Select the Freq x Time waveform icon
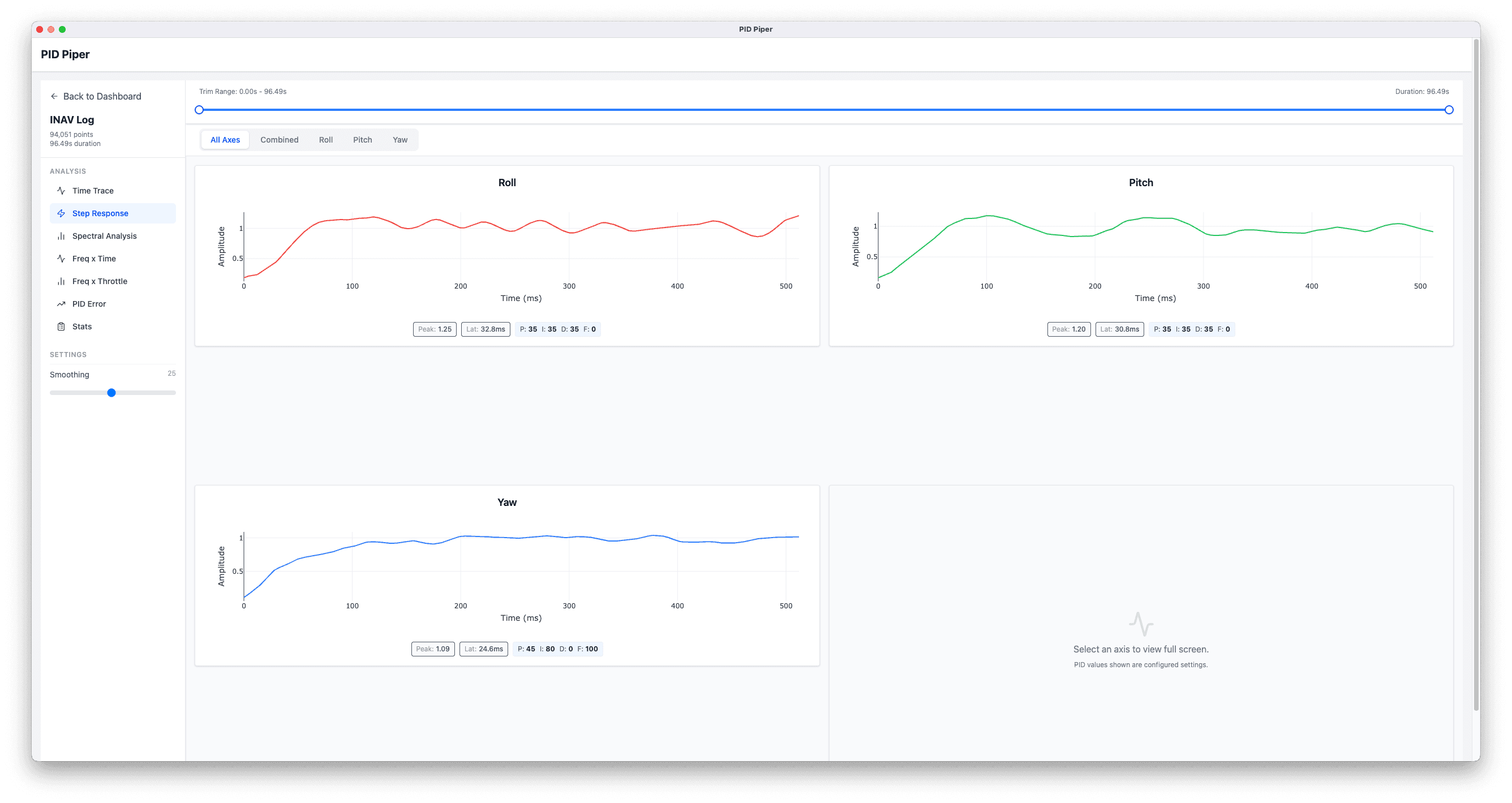 61,258
